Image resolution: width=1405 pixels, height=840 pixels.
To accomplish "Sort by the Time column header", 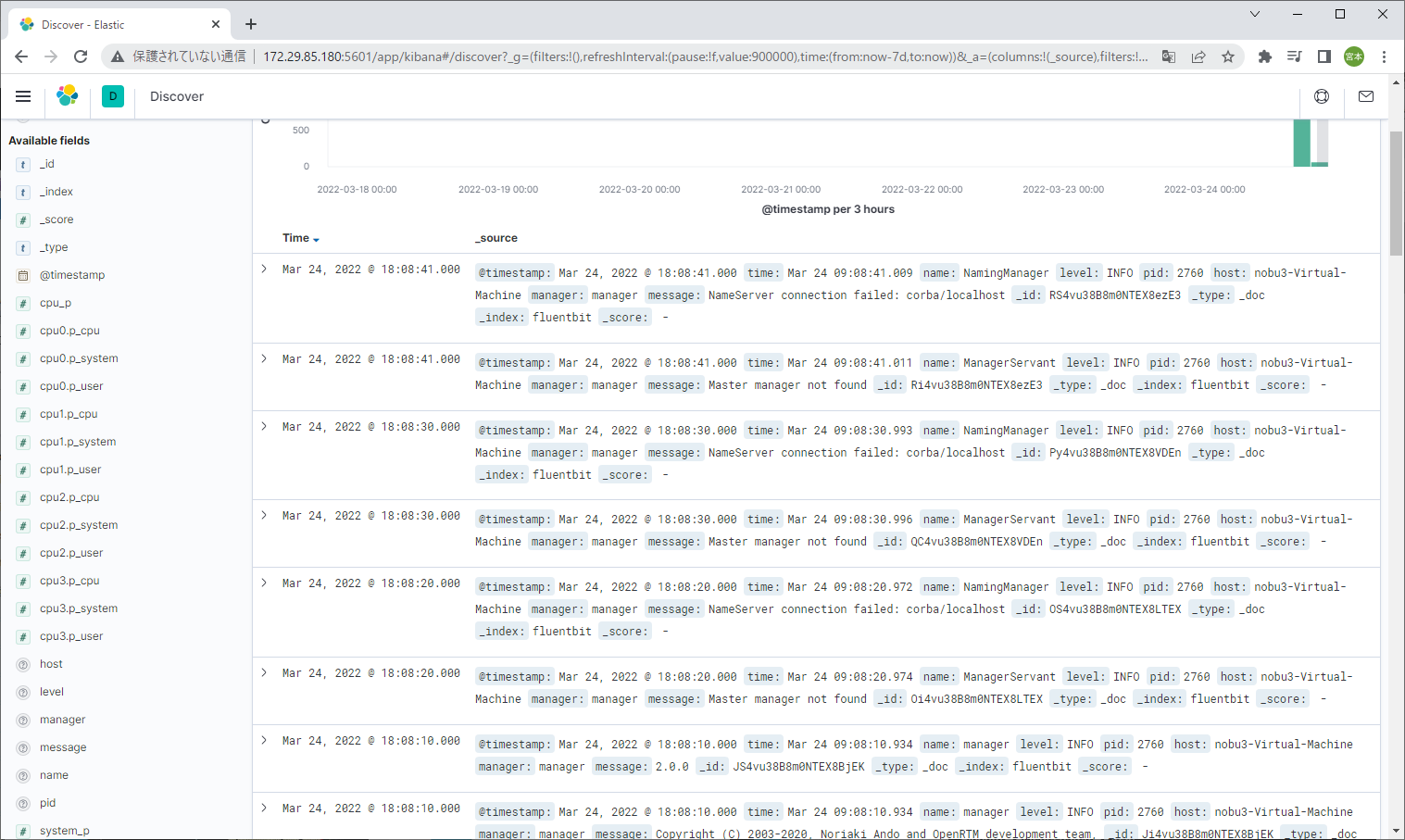I will click(301, 238).
